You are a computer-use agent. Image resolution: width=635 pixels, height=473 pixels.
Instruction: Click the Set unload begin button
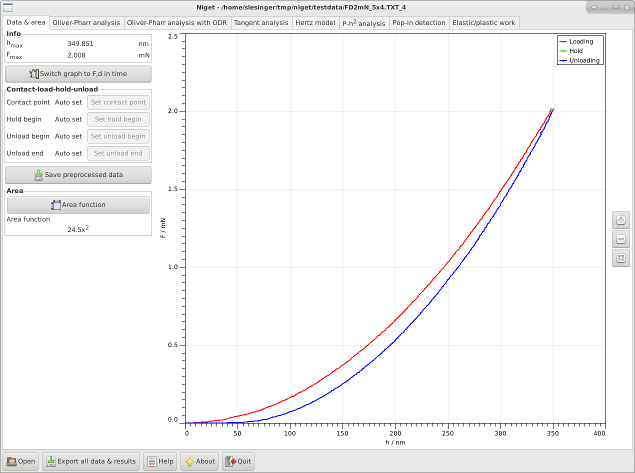point(118,136)
